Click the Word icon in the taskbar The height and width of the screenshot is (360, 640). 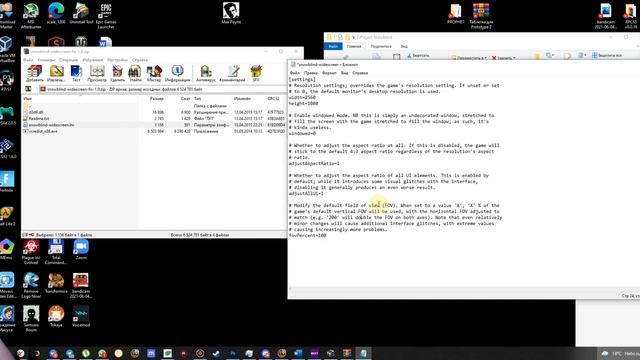[x=298, y=353]
